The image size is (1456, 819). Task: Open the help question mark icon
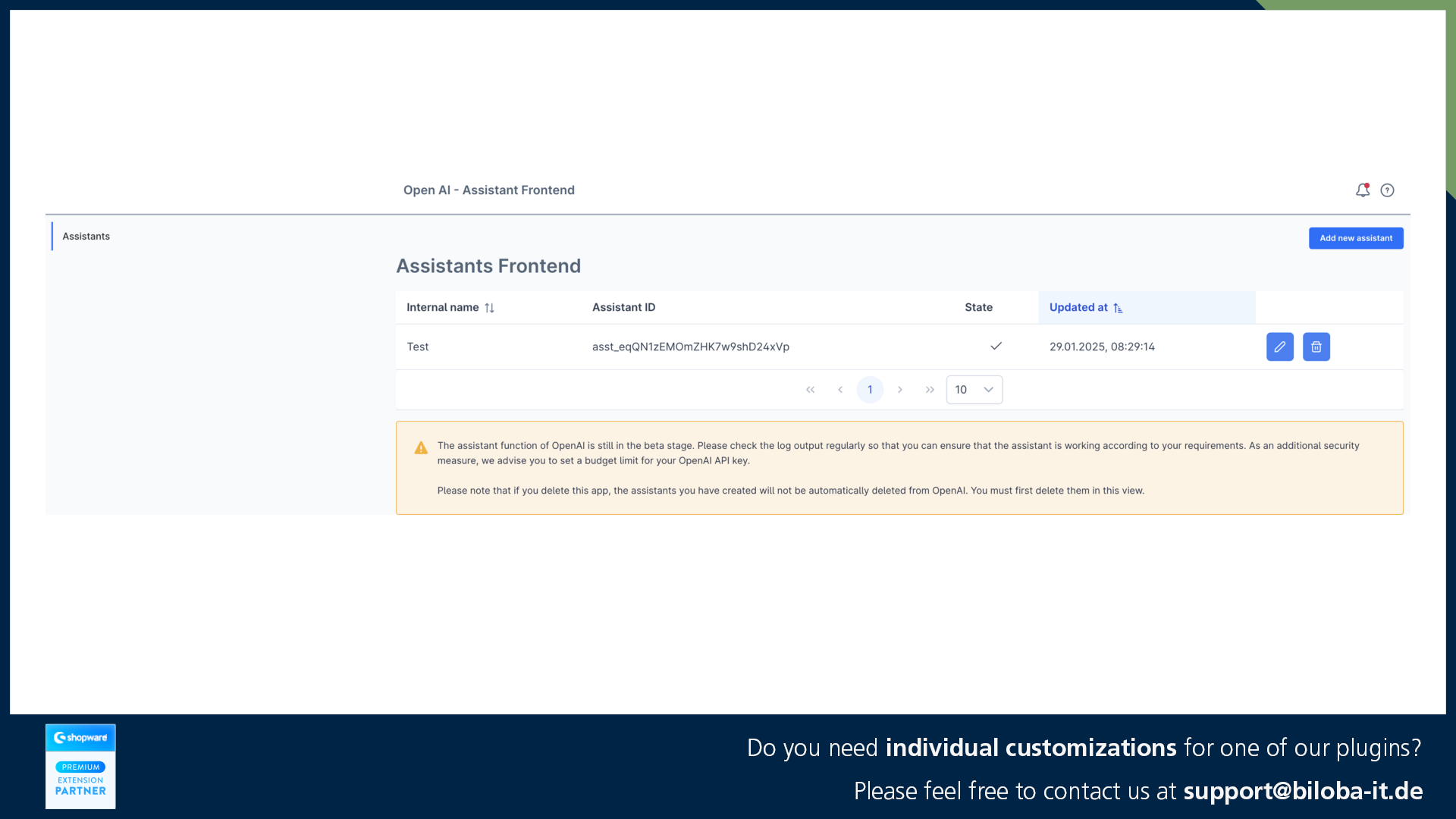click(1387, 190)
